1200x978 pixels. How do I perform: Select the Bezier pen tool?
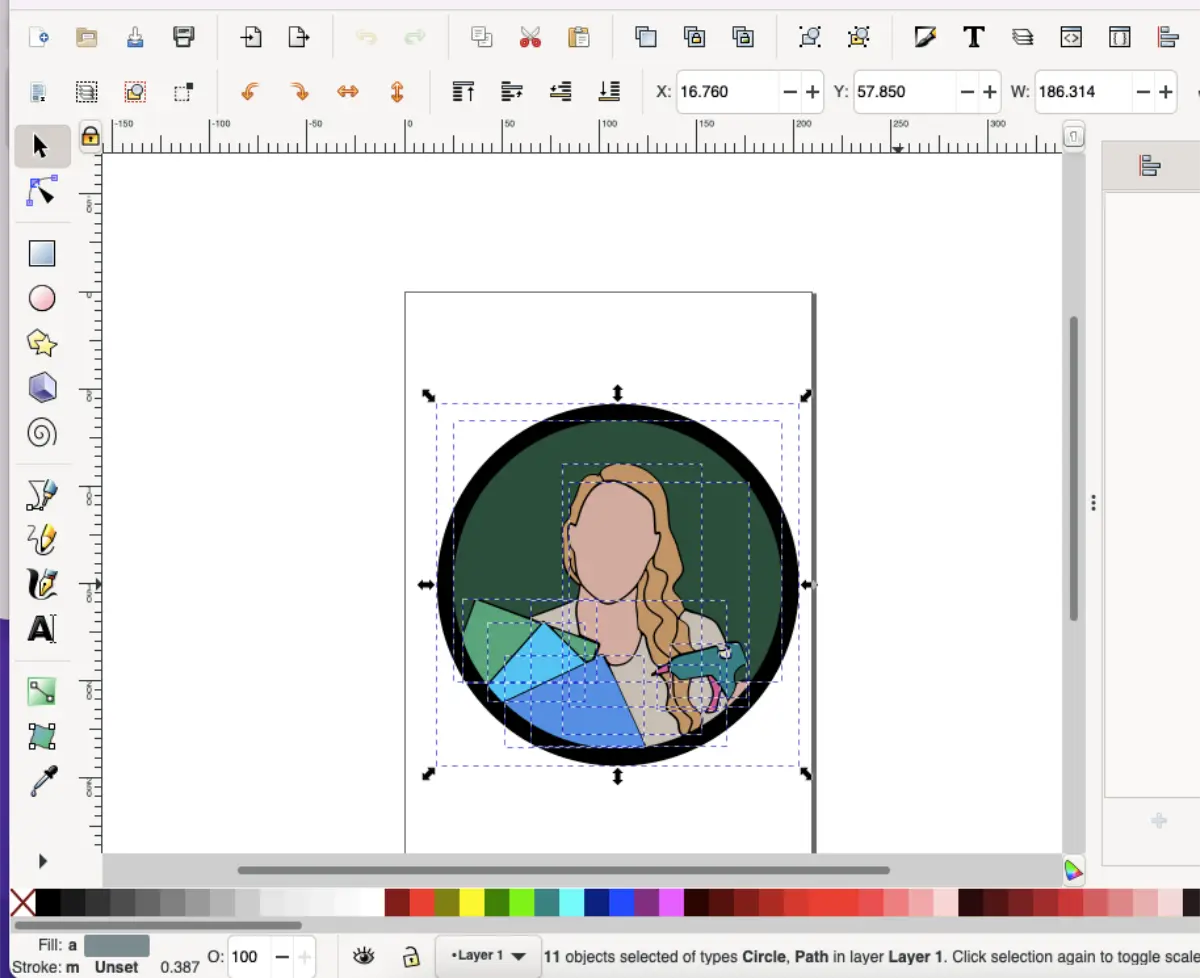[x=42, y=495]
